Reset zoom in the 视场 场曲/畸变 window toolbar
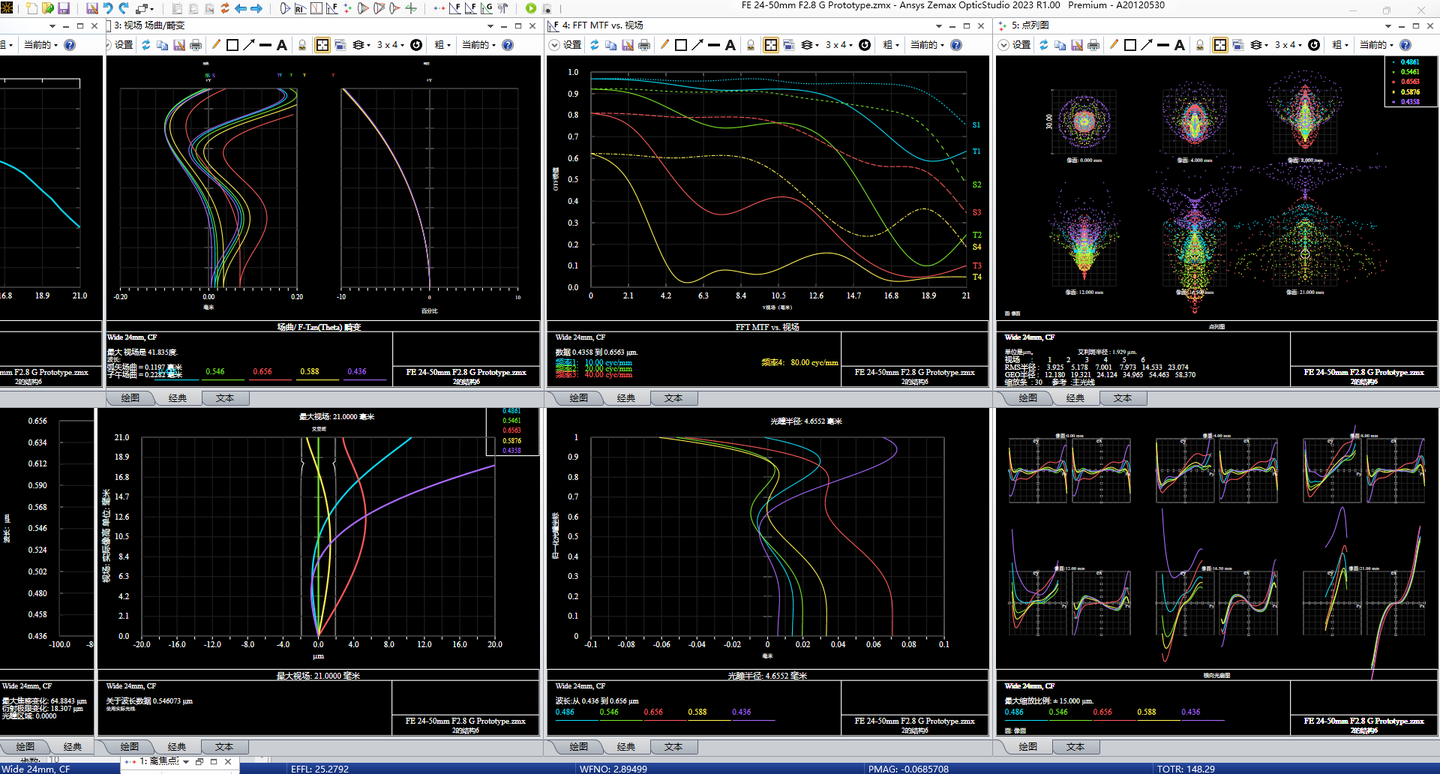Viewport: 1440px width, 774px height. [415, 45]
